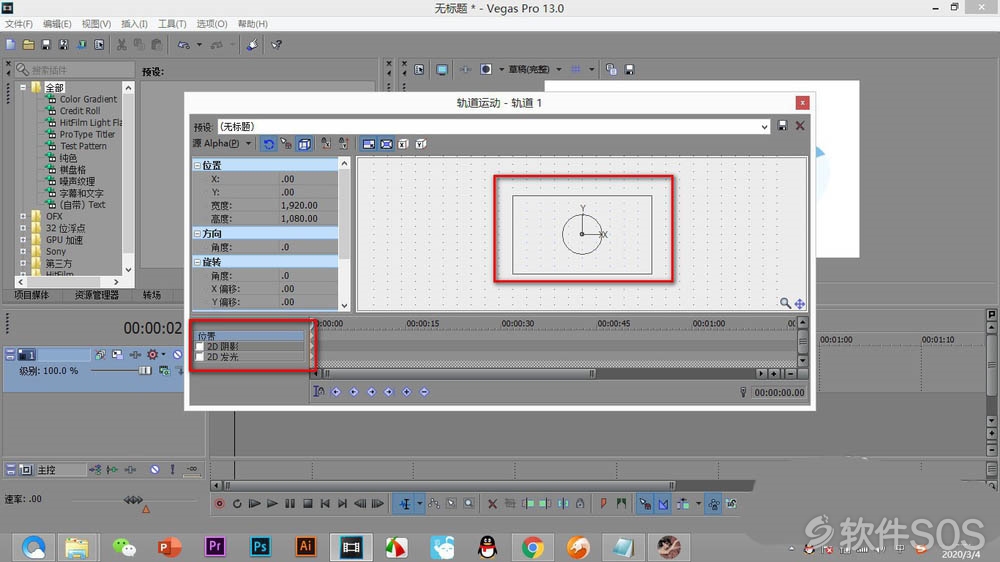Collapse the 位置 property group

point(197,165)
